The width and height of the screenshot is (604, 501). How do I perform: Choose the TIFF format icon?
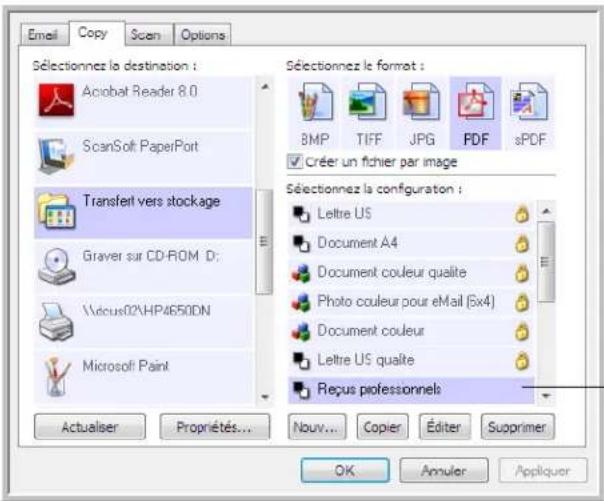click(x=368, y=102)
